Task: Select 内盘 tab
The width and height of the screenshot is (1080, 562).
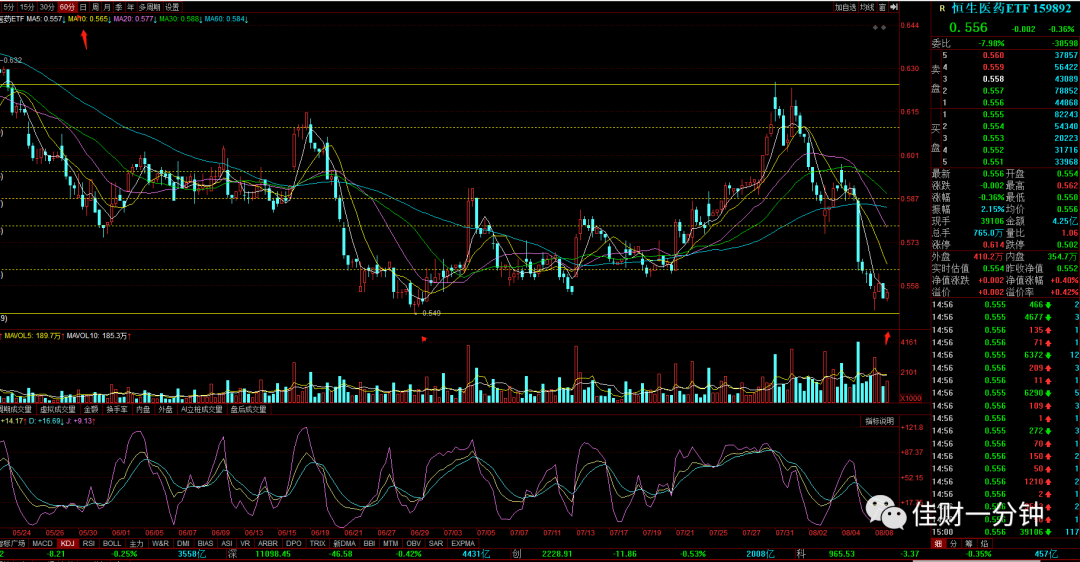Action: (x=143, y=409)
